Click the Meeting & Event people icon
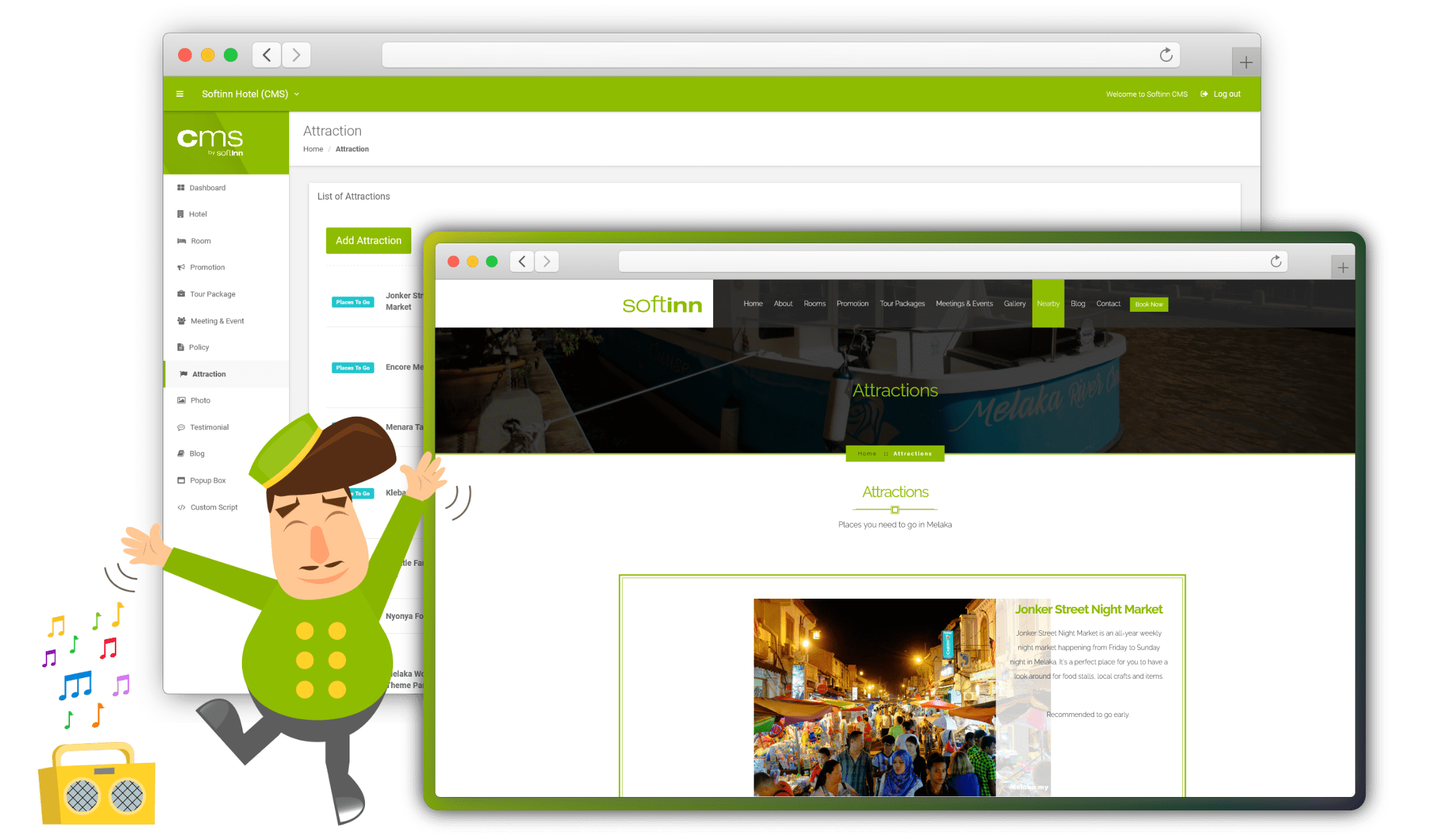Image resolution: width=1441 pixels, height=840 pixels. [x=181, y=321]
